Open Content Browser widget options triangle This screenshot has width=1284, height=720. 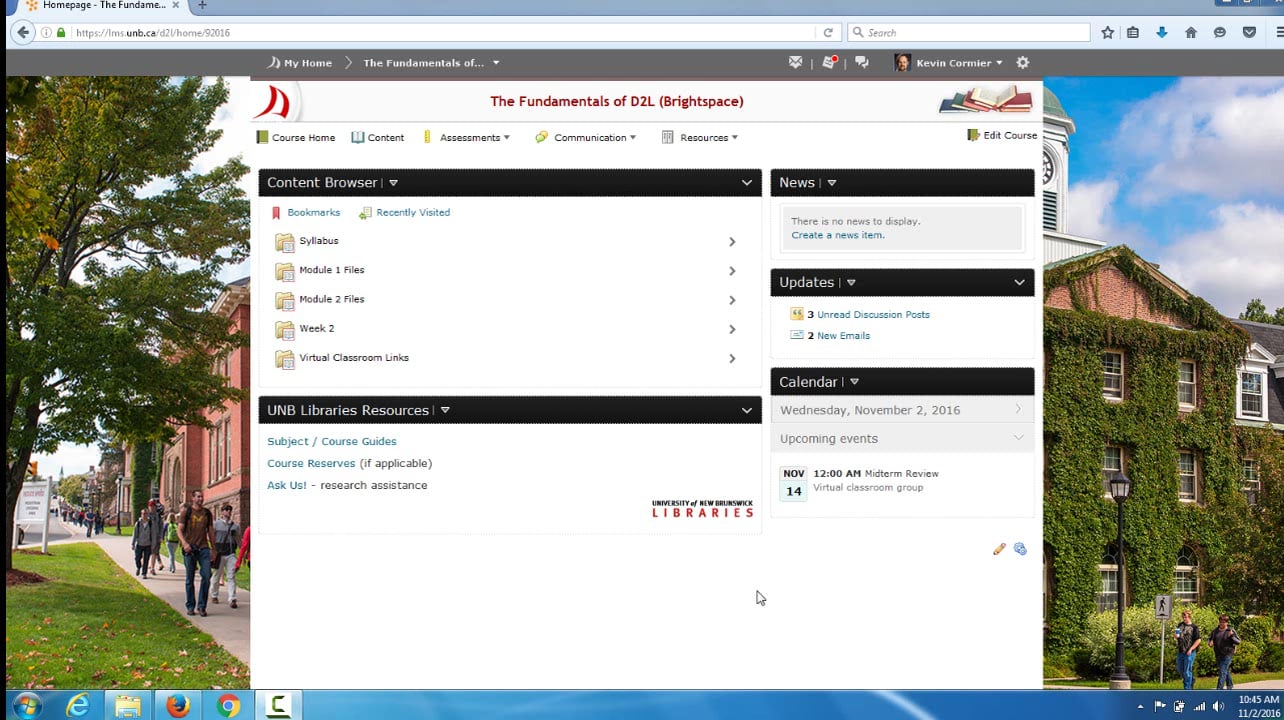pos(393,183)
